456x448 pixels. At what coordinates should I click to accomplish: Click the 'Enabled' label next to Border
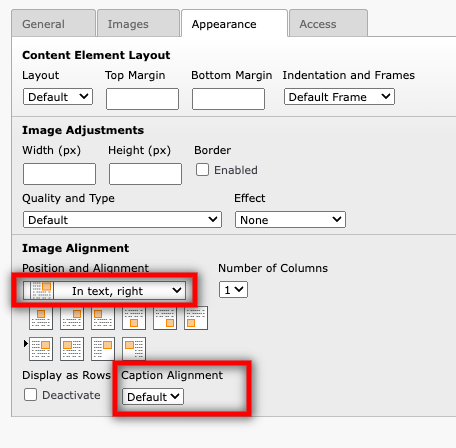236,170
